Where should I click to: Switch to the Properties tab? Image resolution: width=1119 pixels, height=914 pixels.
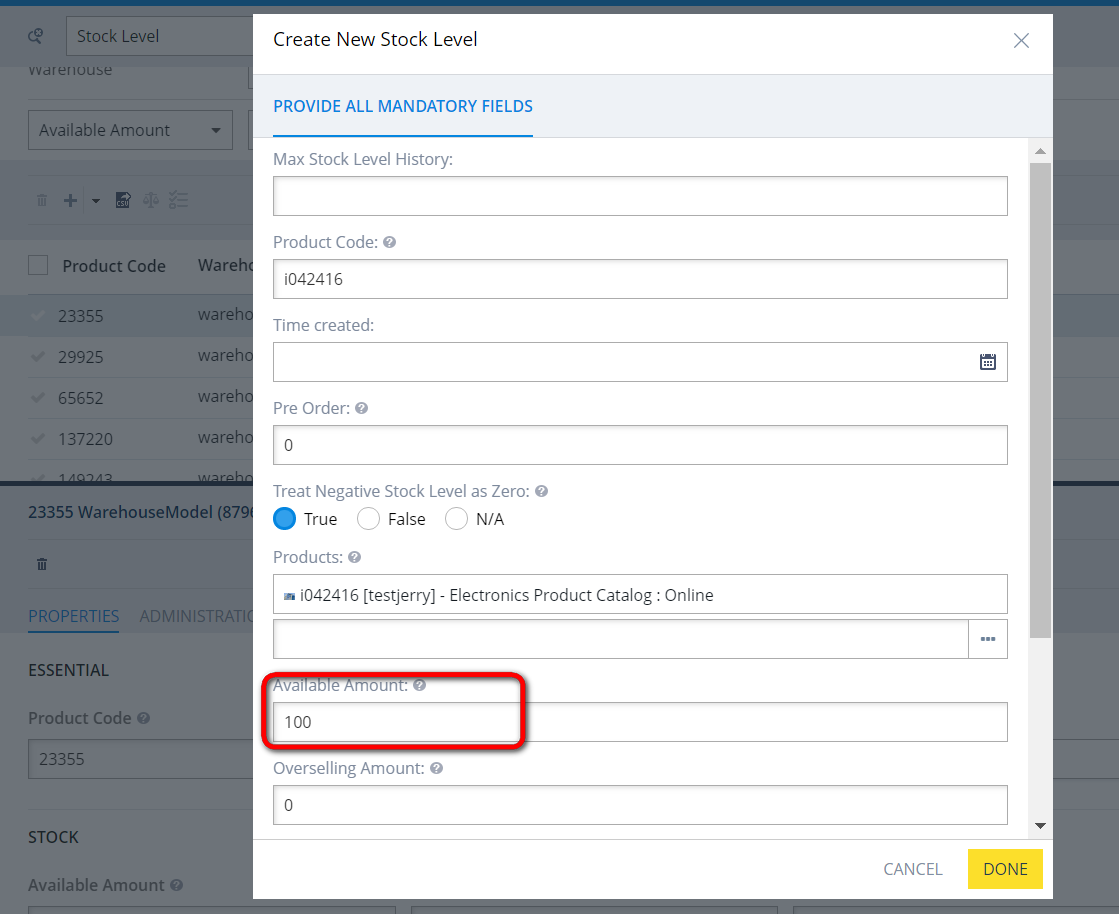(x=73, y=616)
